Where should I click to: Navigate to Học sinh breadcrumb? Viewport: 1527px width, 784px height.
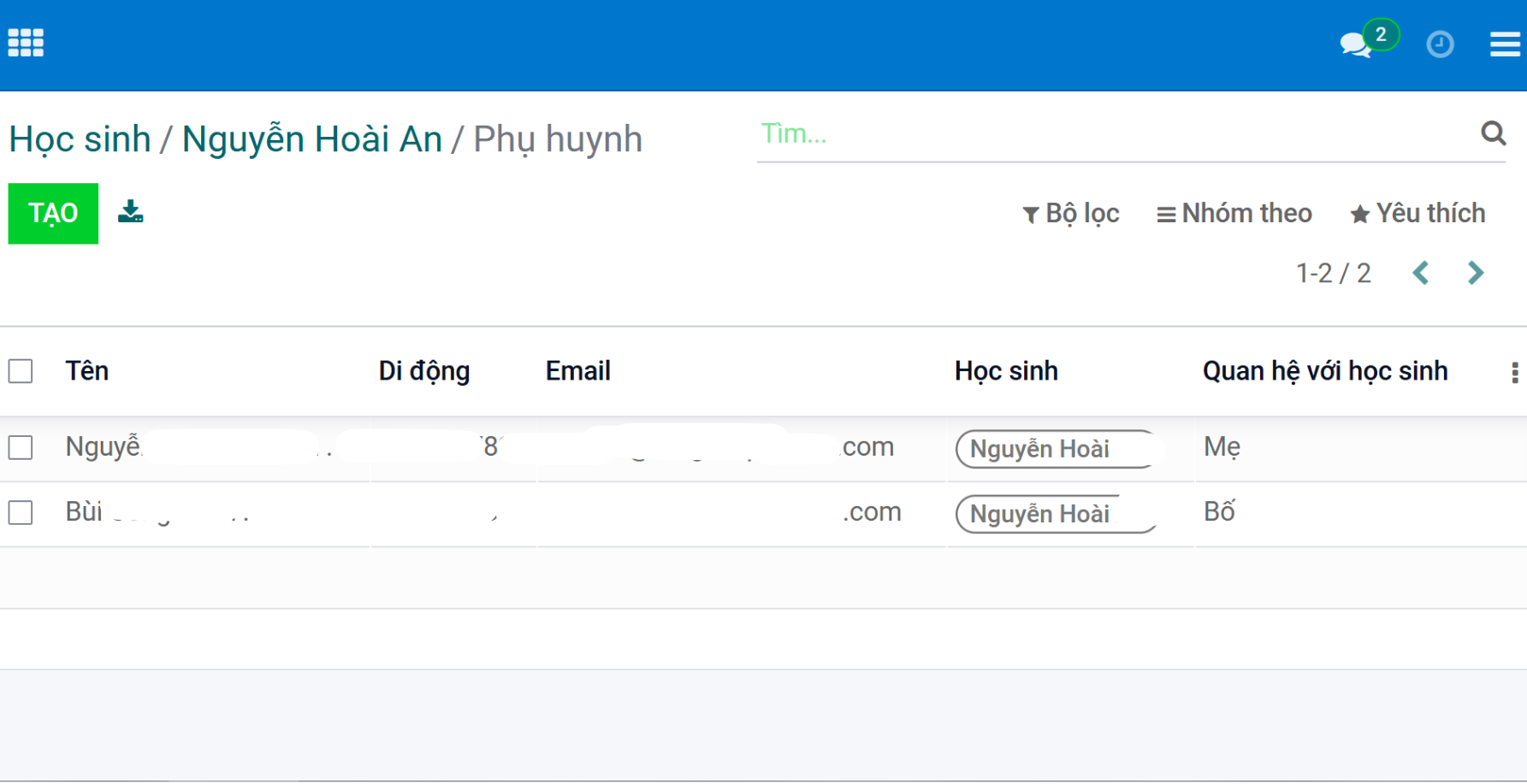pos(80,138)
